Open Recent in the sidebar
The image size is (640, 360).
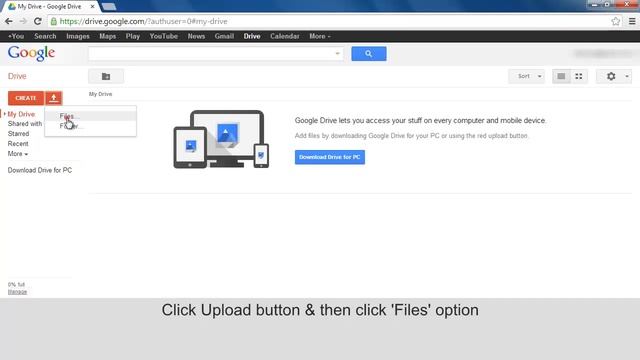coord(18,144)
